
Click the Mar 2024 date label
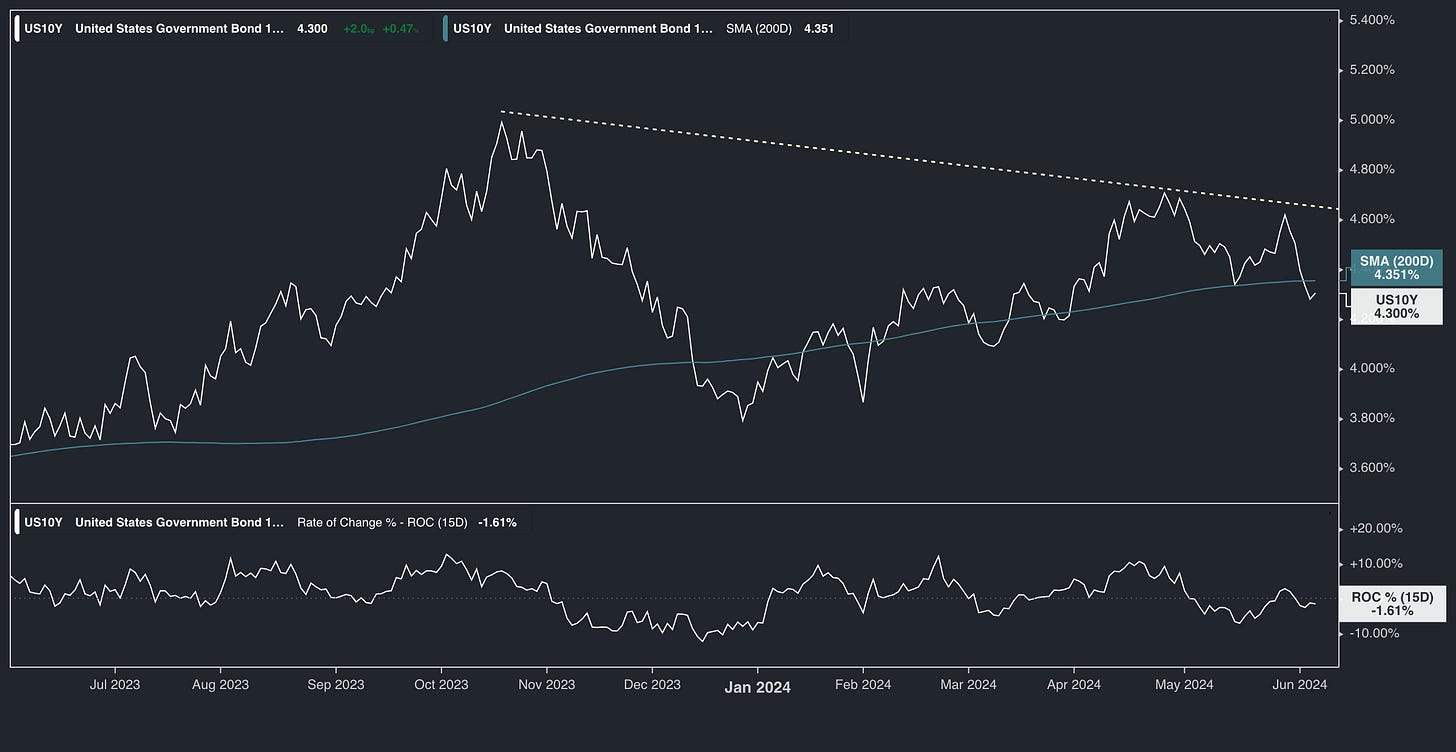968,685
